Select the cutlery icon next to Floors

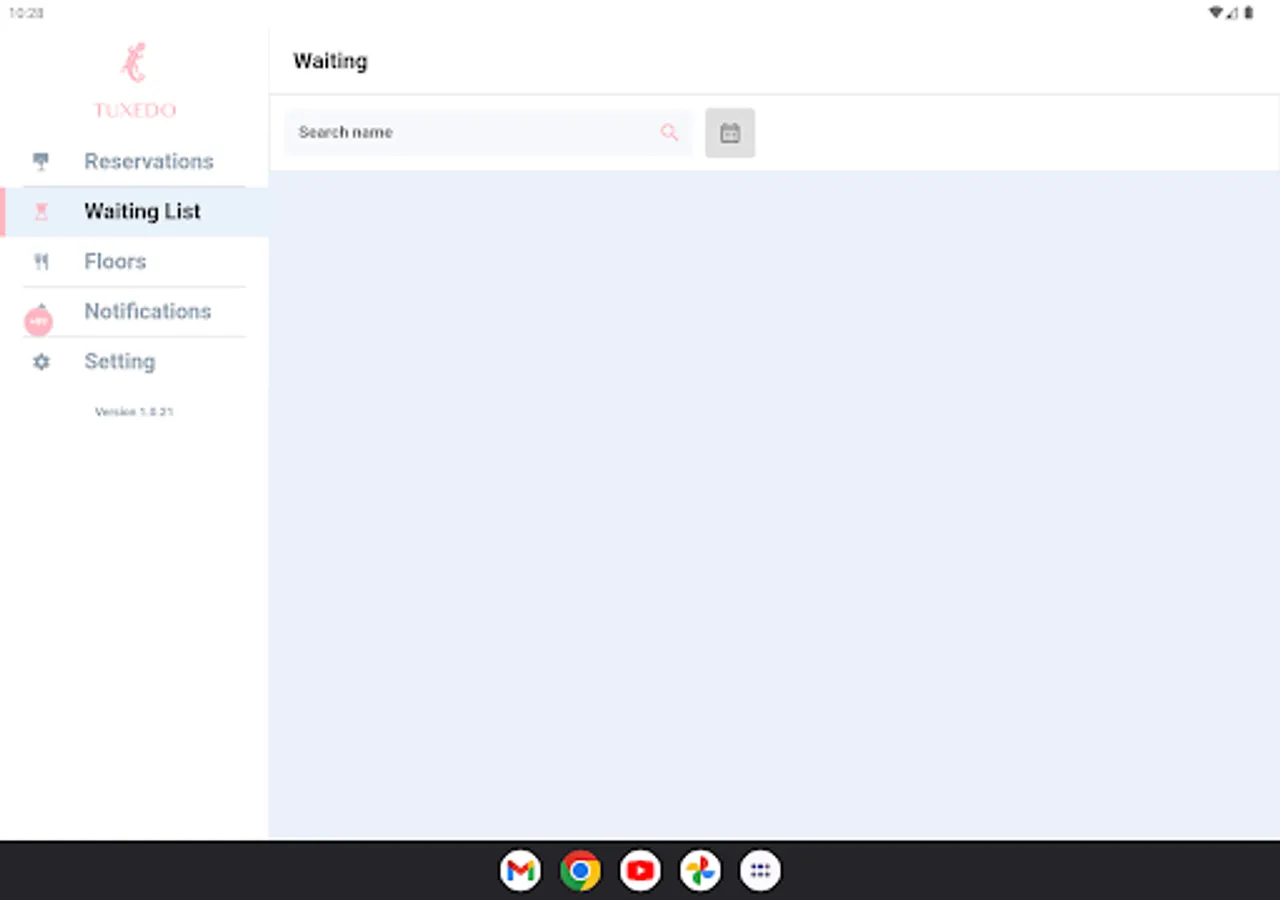40,261
